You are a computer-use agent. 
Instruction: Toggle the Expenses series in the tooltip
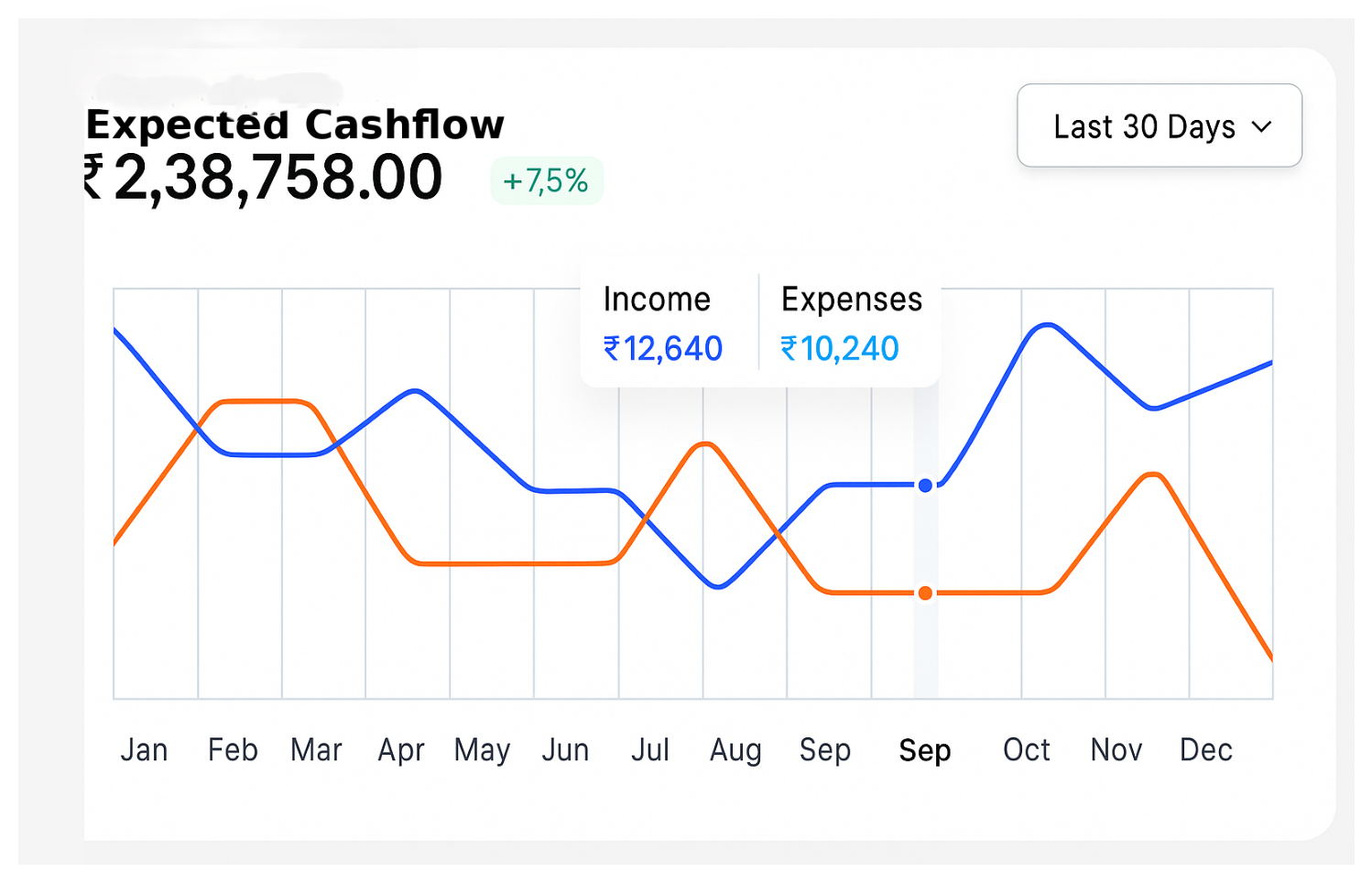click(851, 299)
